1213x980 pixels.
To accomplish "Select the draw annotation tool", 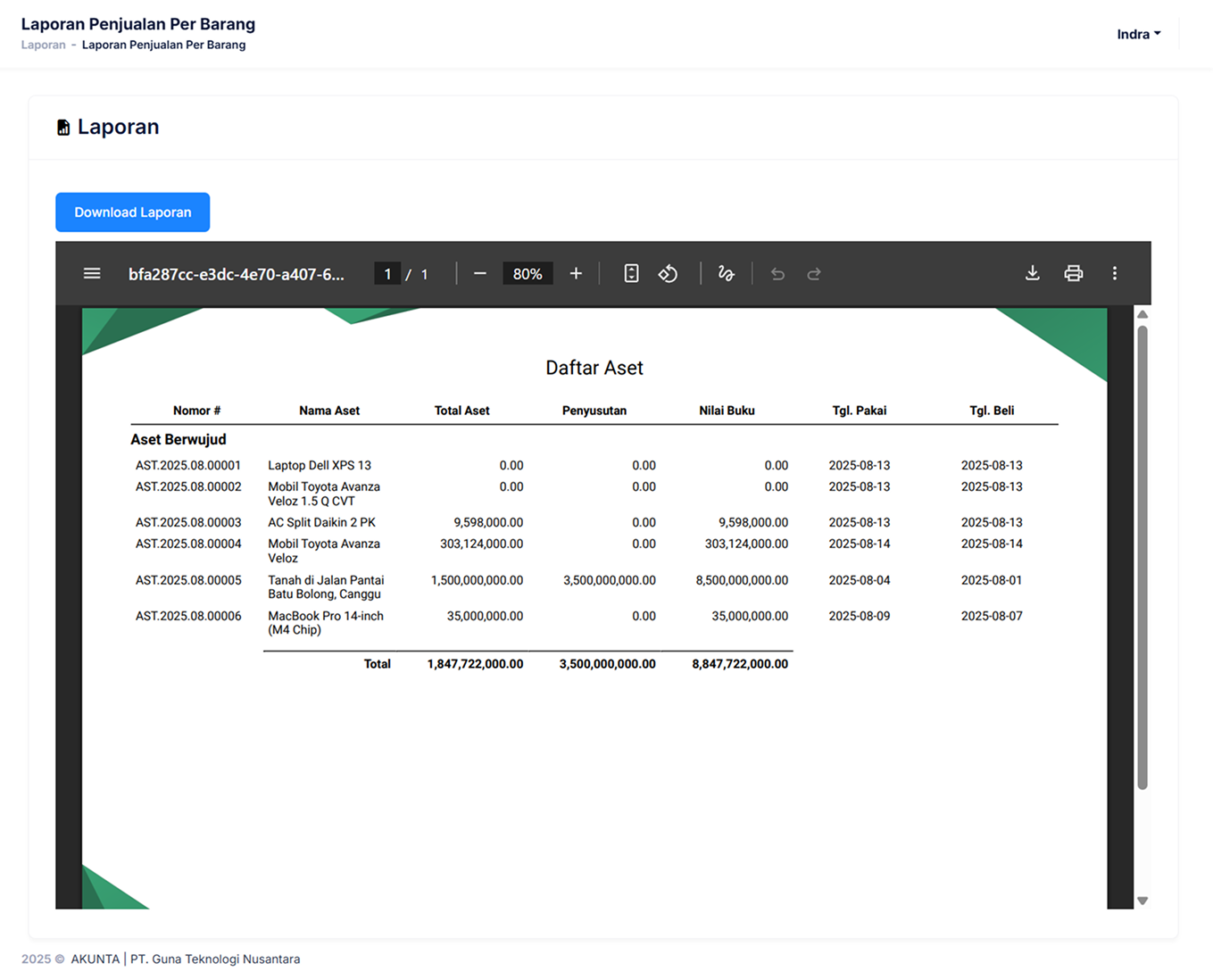I will (x=727, y=274).
